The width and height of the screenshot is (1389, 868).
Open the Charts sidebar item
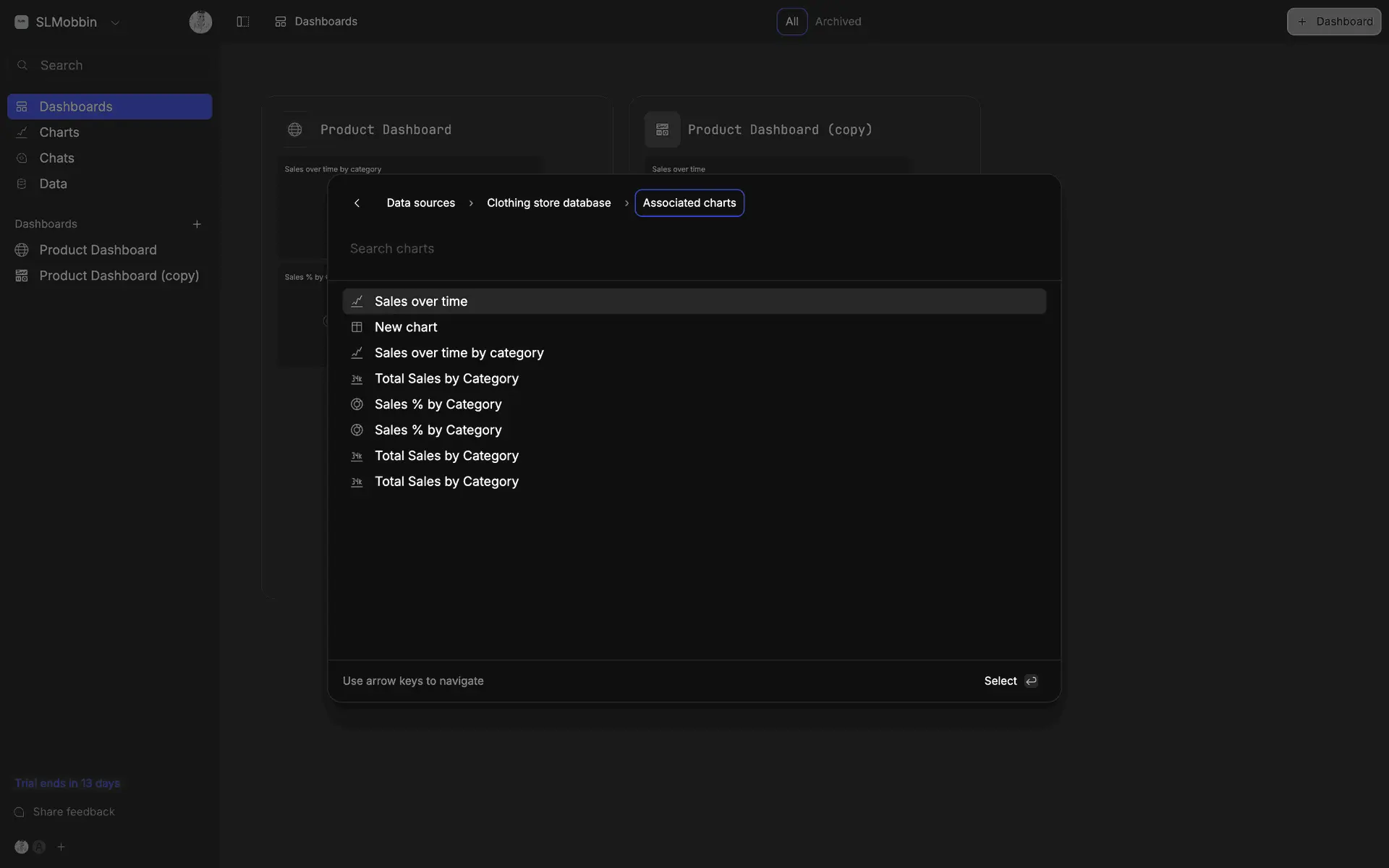click(x=59, y=132)
